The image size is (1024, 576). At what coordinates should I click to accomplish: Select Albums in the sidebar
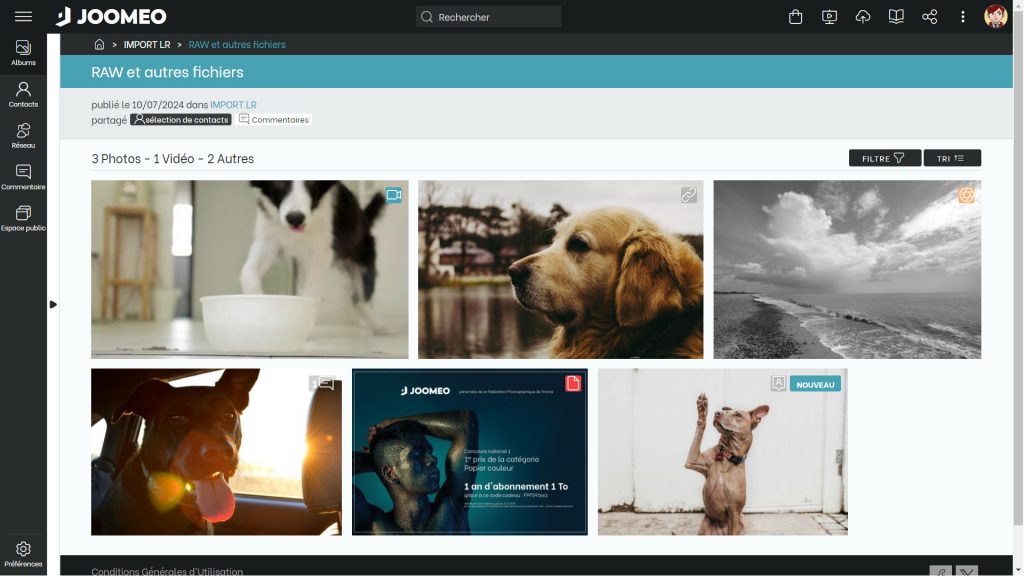pos(23,54)
